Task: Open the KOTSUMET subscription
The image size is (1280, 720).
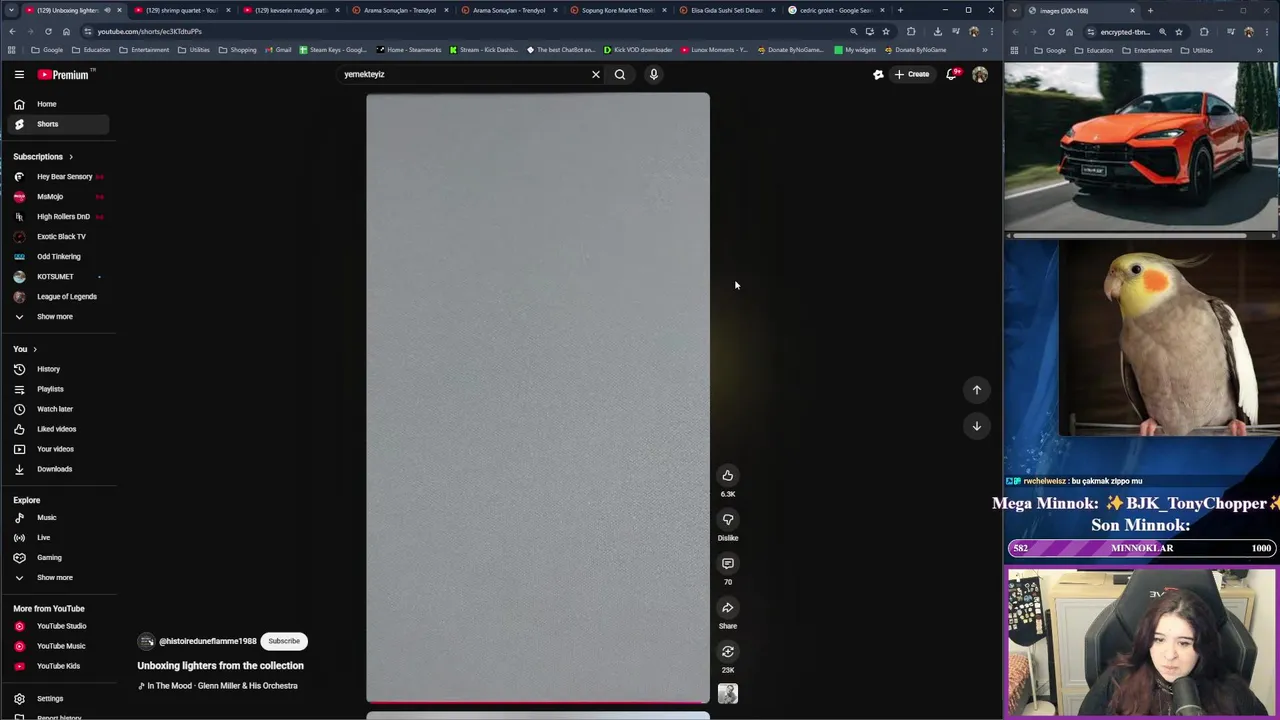Action: coord(60,276)
